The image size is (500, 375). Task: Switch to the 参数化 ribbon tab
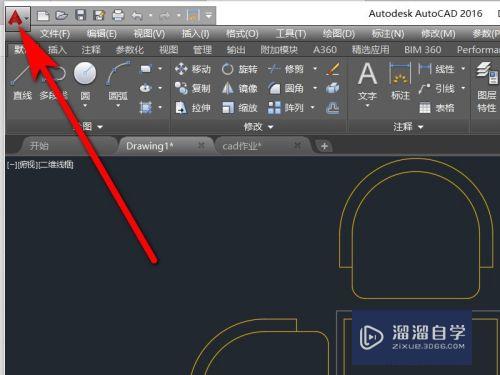(130, 50)
